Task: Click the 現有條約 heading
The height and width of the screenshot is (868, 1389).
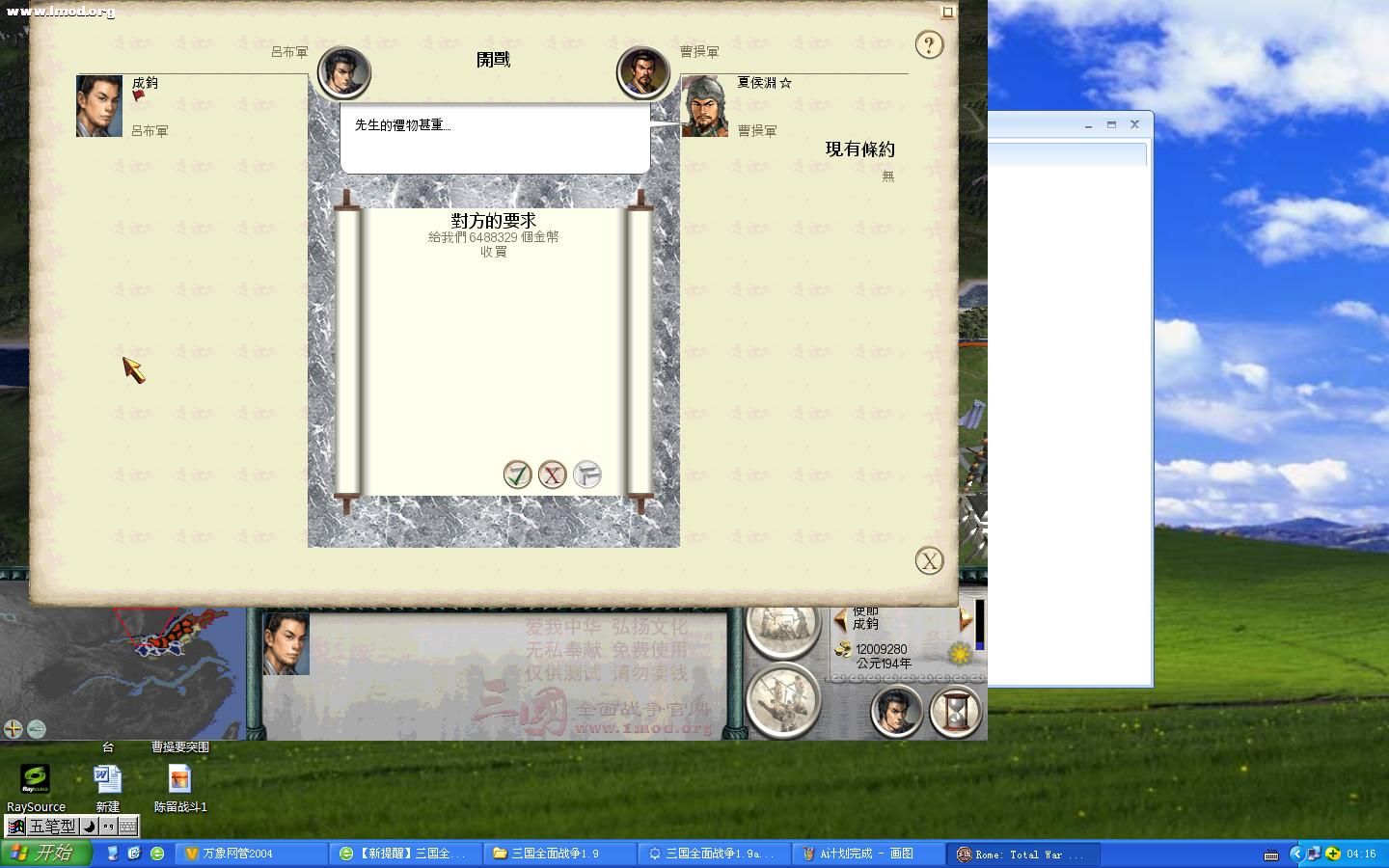Action: [860, 149]
